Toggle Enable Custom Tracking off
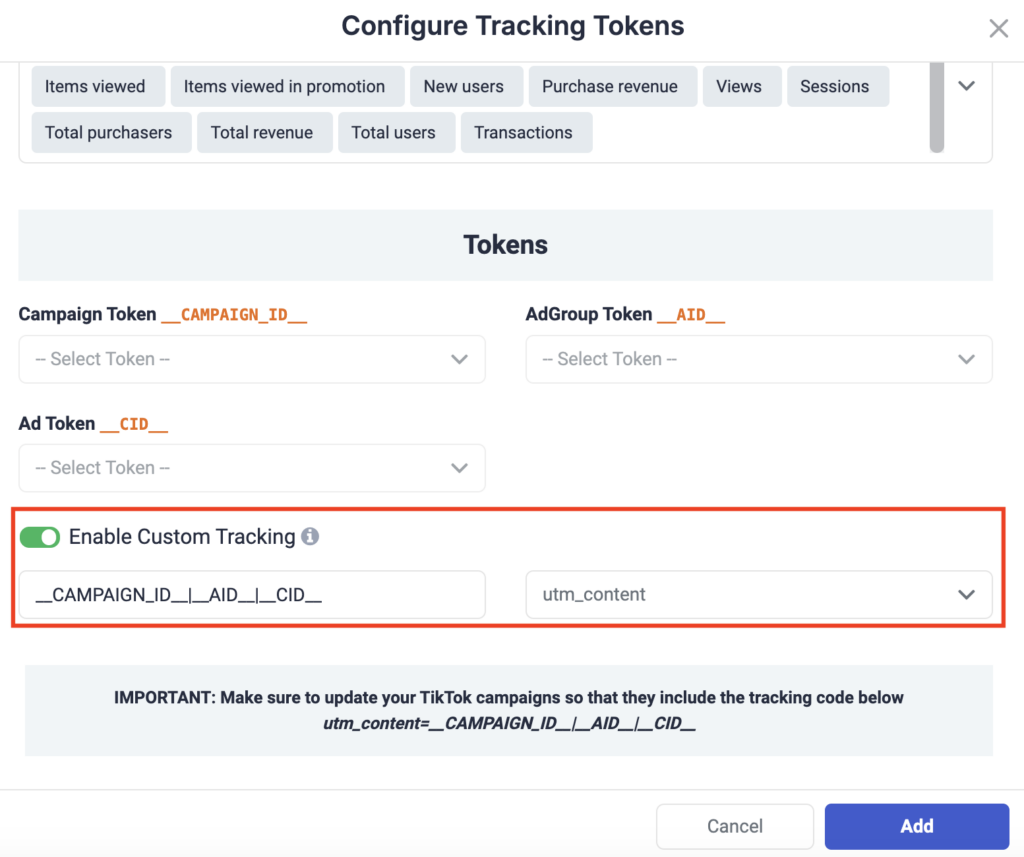 39,537
